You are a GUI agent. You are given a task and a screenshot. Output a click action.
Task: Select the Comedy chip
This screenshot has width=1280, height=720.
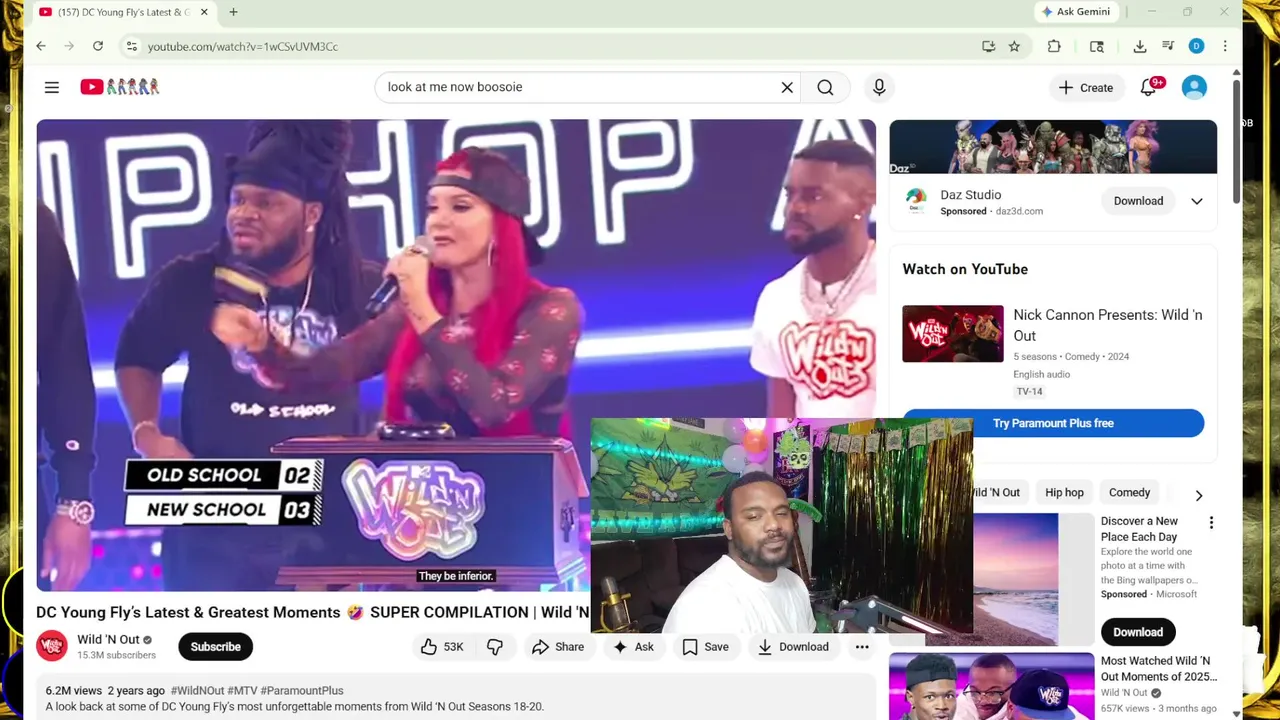point(1129,492)
